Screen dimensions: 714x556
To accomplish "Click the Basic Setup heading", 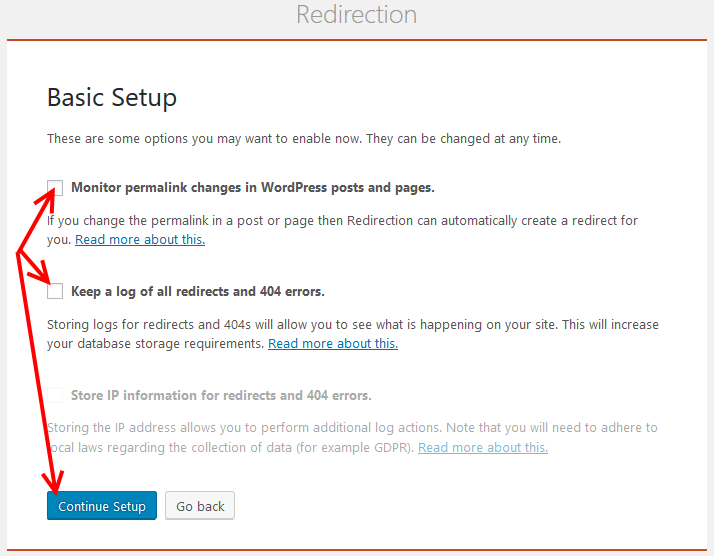I will (x=112, y=97).
